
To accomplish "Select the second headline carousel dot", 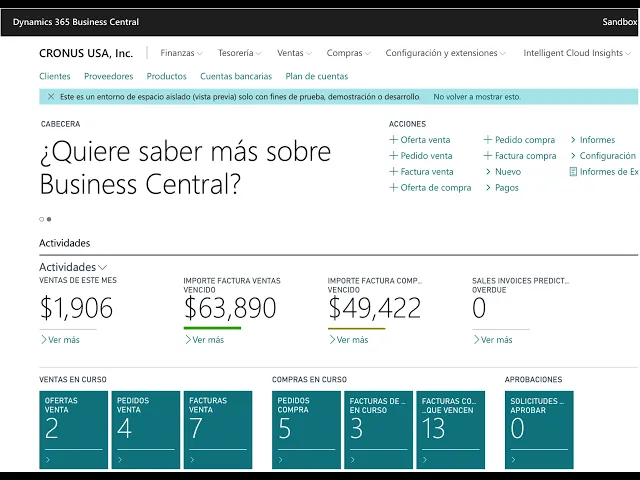I will pyautogui.click(x=49, y=219).
